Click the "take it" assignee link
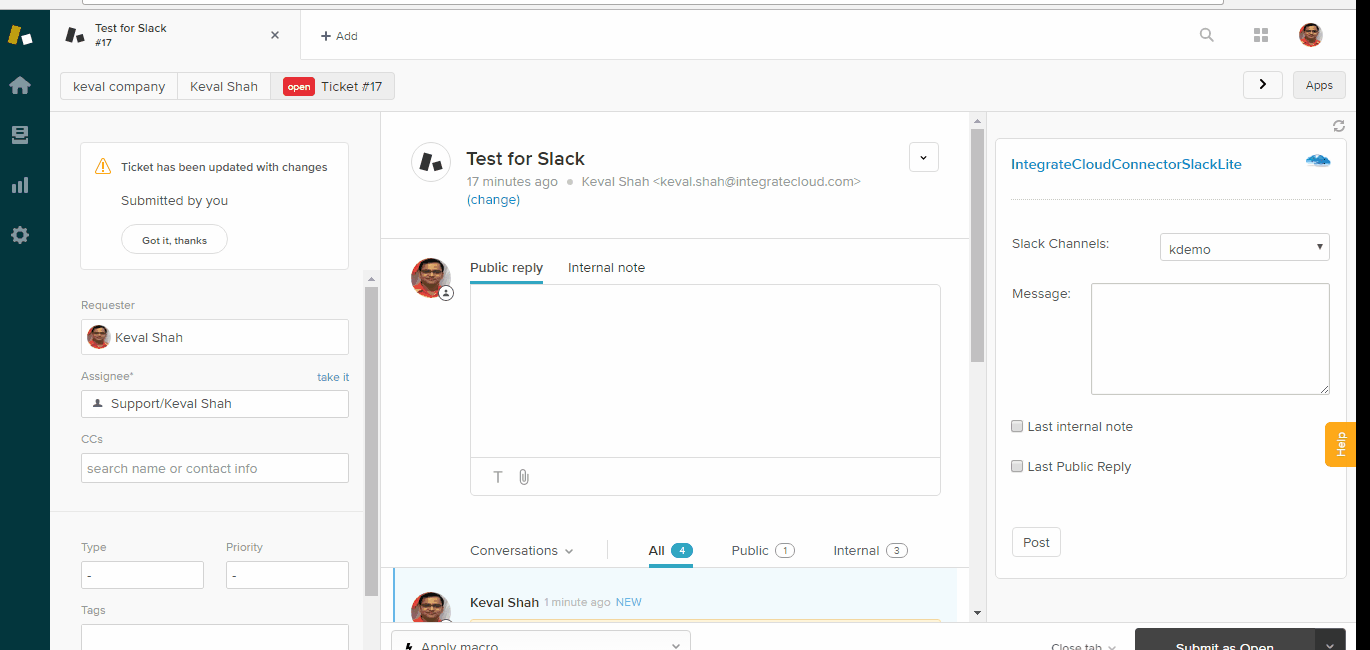The height and width of the screenshot is (650, 1370). tap(333, 377)
